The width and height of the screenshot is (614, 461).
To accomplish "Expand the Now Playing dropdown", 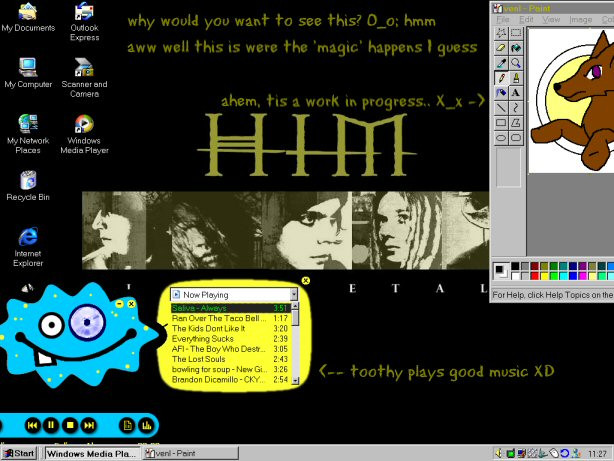I will click(x=294, y=295).
